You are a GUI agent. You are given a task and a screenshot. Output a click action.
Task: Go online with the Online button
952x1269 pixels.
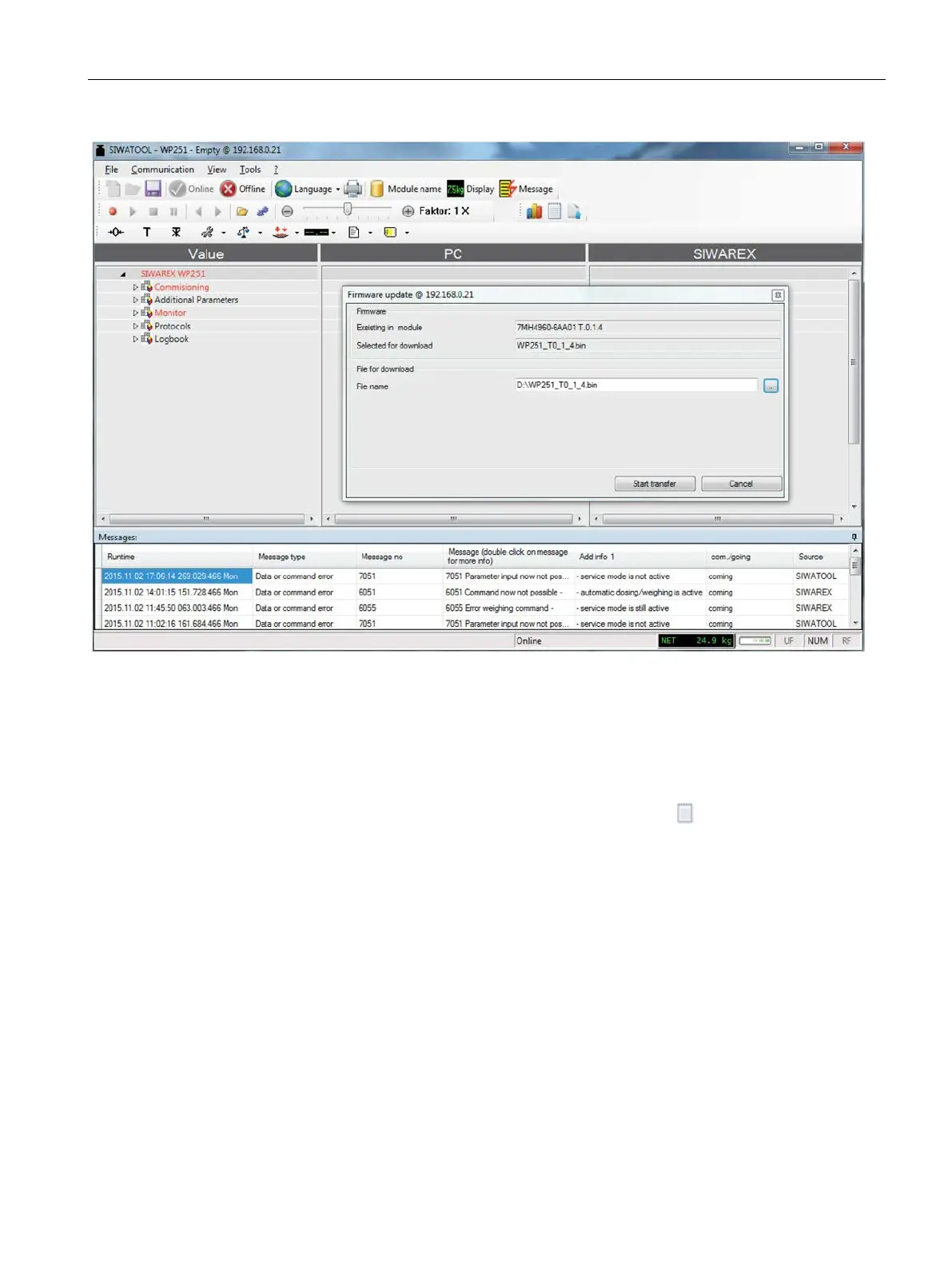(192, 189)
